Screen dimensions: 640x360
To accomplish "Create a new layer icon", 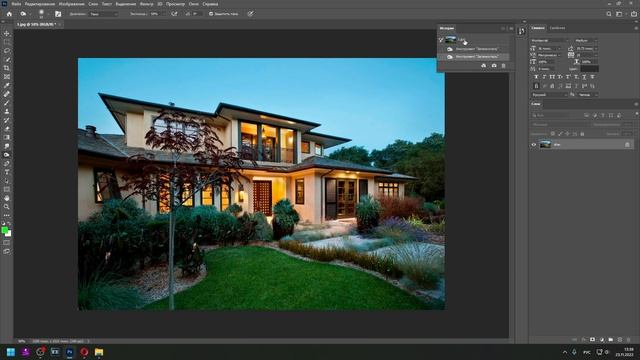I will [620, 340].
